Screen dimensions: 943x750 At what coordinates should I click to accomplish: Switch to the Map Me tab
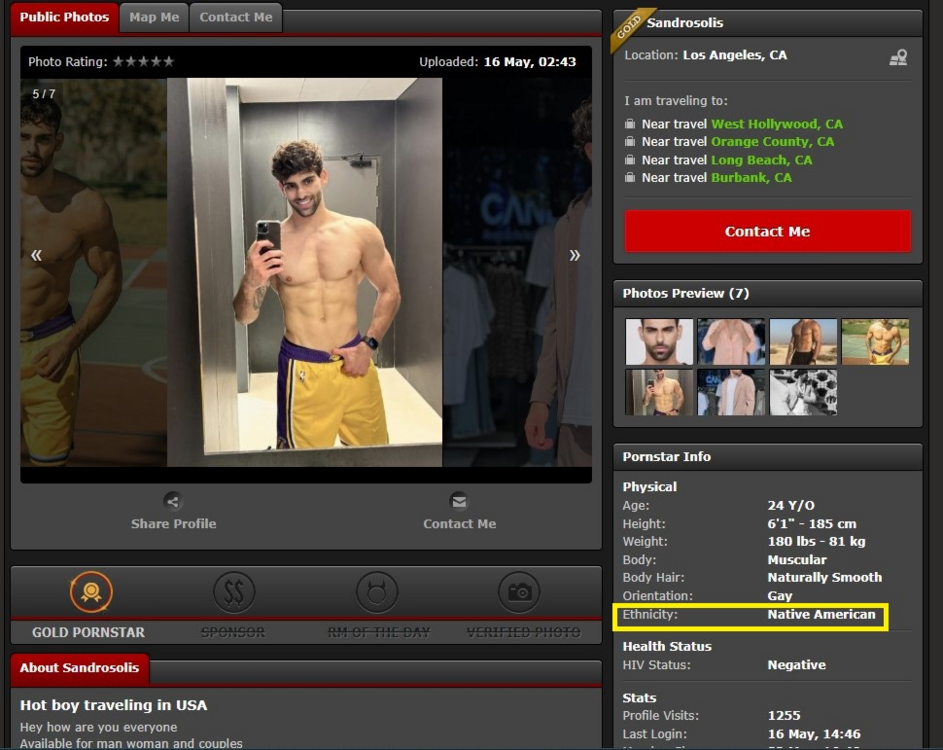coord(154,17)
